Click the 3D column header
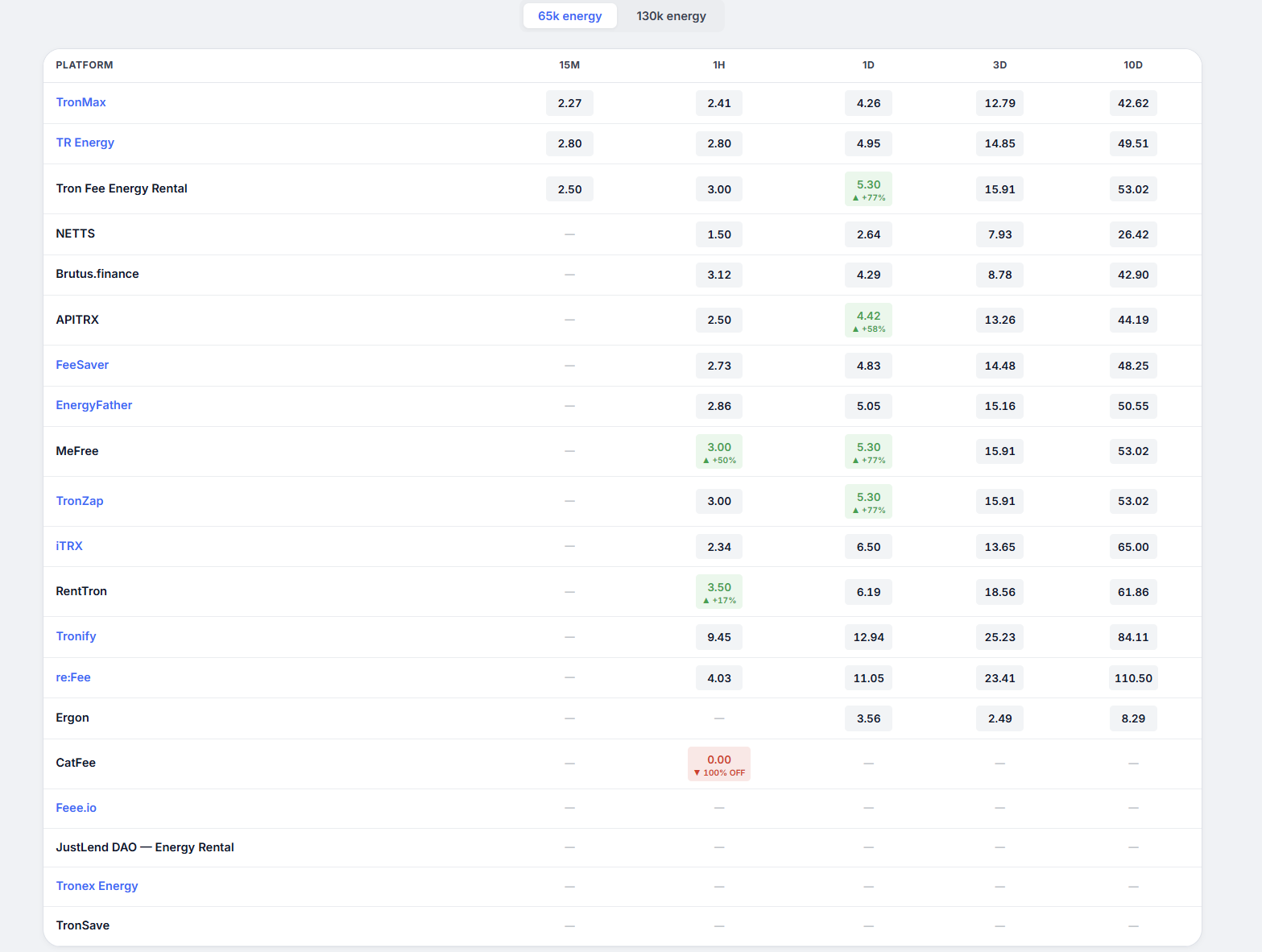The image size is (1262, 952). pos(999,65)
